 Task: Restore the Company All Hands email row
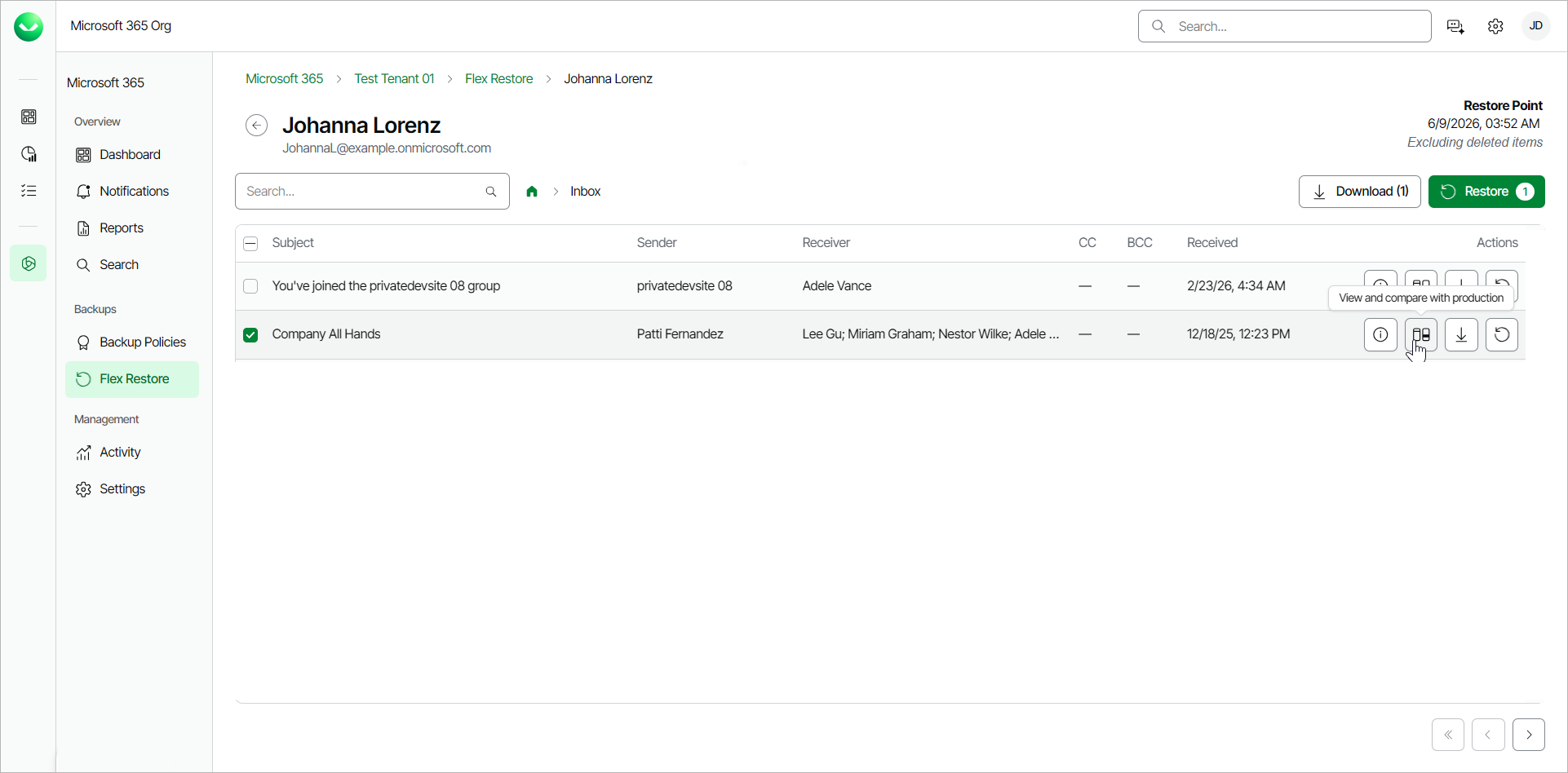[x=1502, y=334]
